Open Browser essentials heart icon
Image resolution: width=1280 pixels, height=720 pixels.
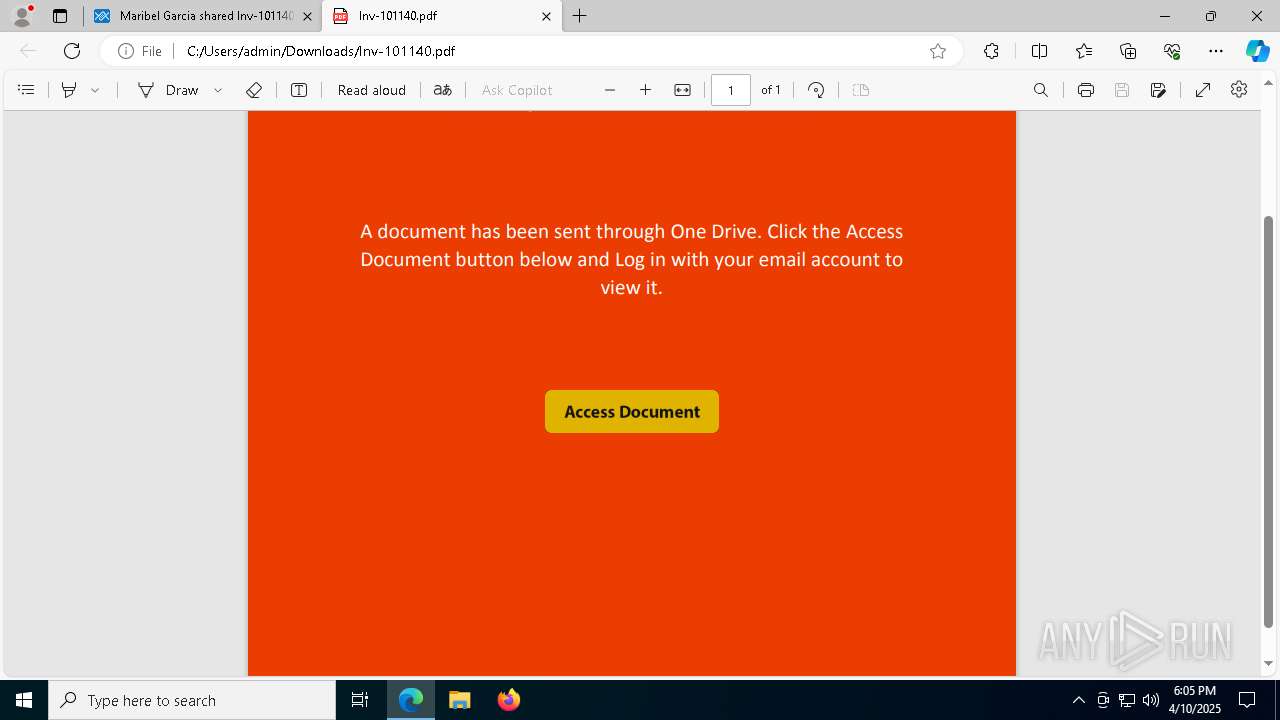[x=1172, y=51]
